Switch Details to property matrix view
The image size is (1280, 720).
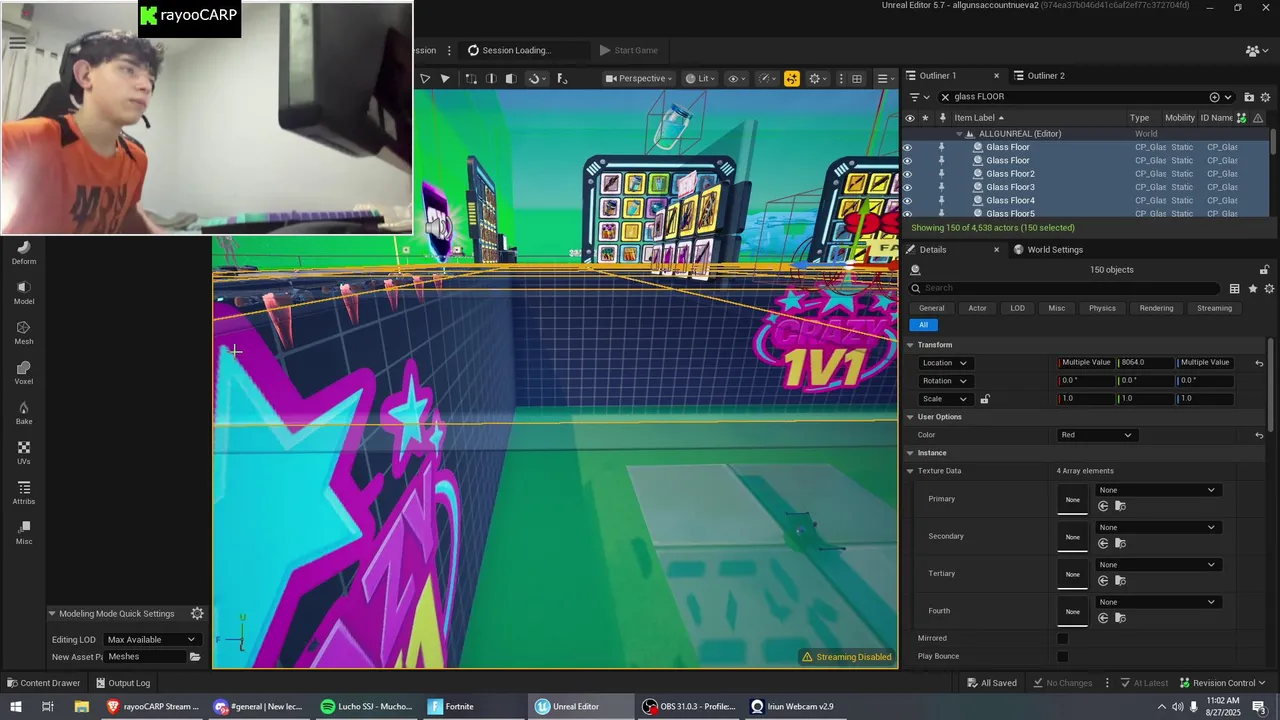tap(1235, 289)
